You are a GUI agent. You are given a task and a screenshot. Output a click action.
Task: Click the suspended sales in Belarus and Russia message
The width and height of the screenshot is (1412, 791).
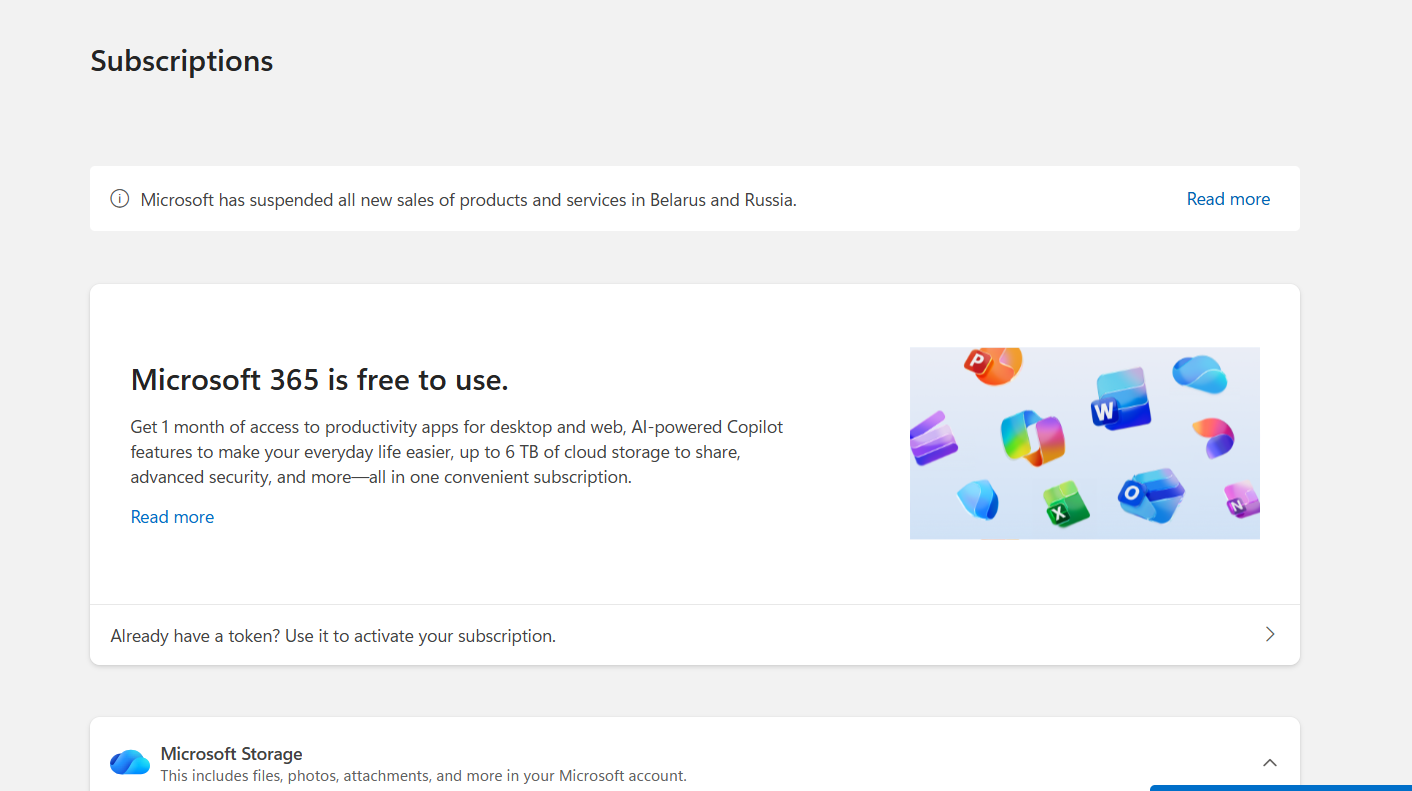(468, 200)
